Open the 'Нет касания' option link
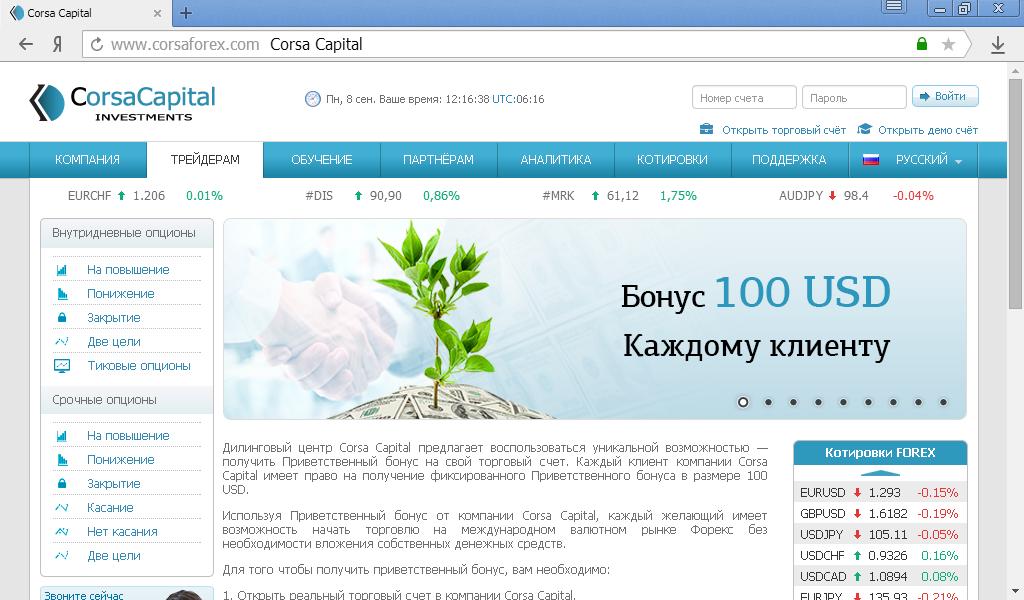This screenshot has width=1024, height=600. [122, 531]
